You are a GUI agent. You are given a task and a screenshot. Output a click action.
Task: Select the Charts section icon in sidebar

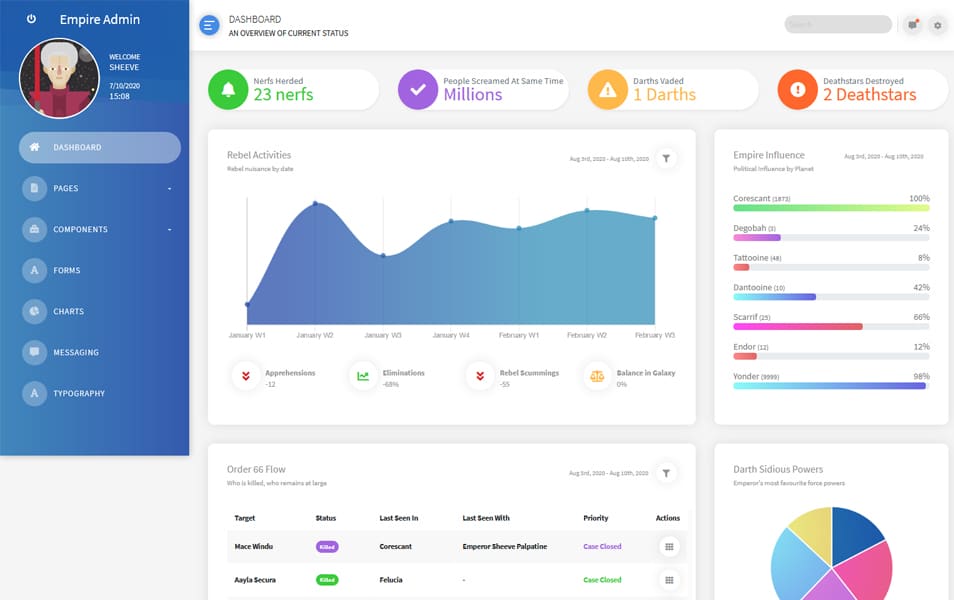coord(32,311)
